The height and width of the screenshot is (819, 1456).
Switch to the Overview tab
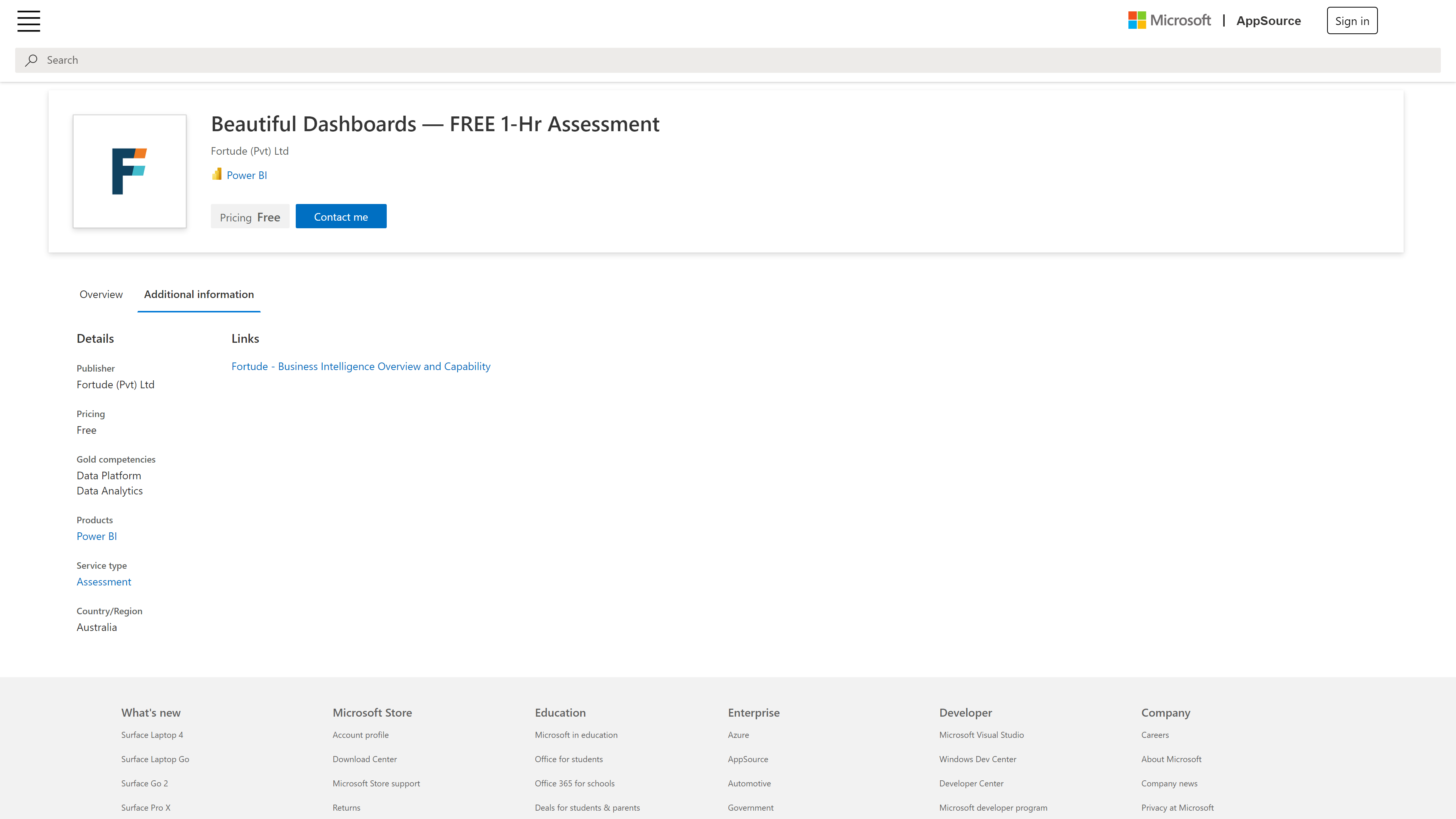[100, 295]
